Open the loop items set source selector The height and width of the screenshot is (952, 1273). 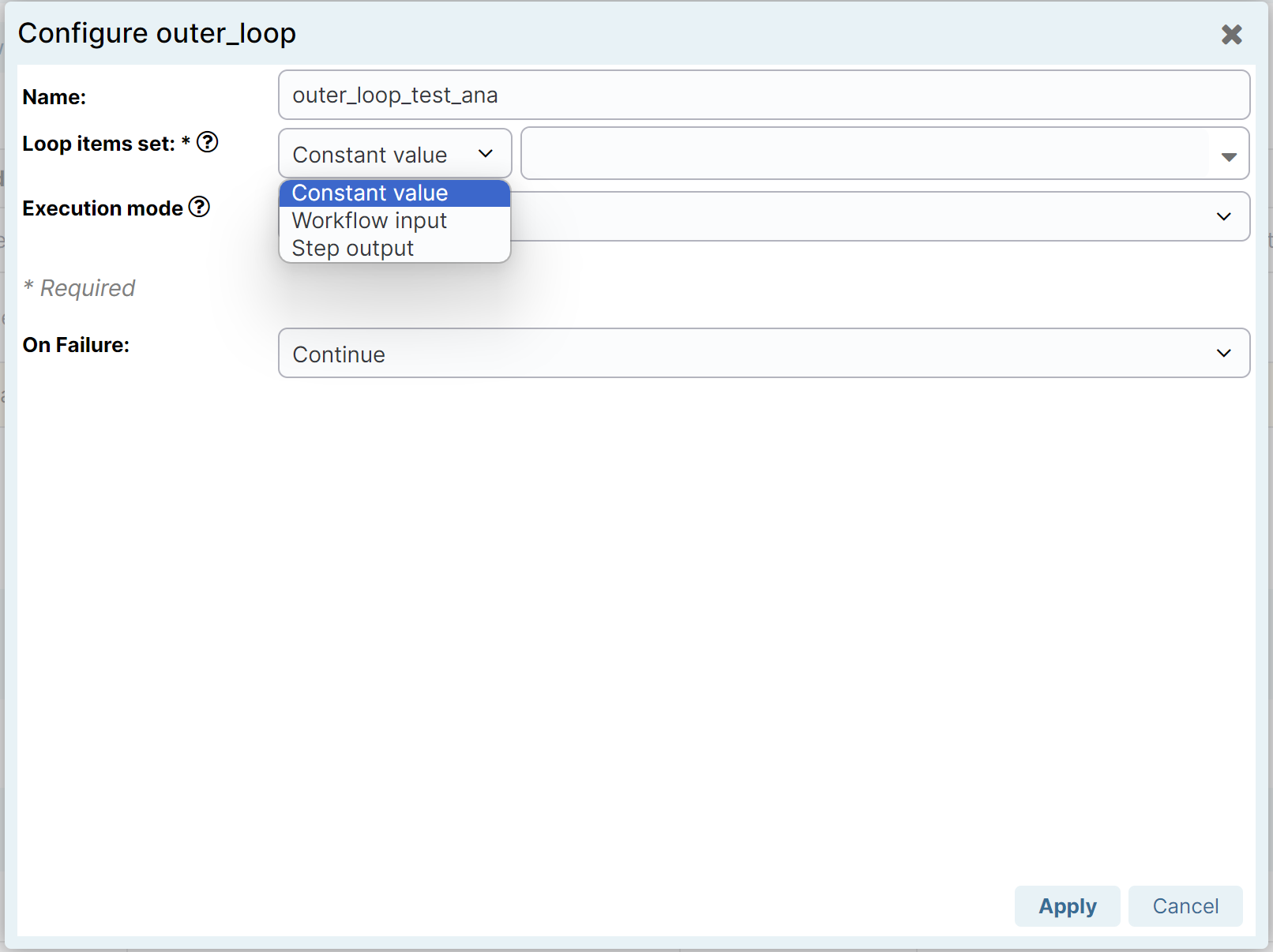394,154
